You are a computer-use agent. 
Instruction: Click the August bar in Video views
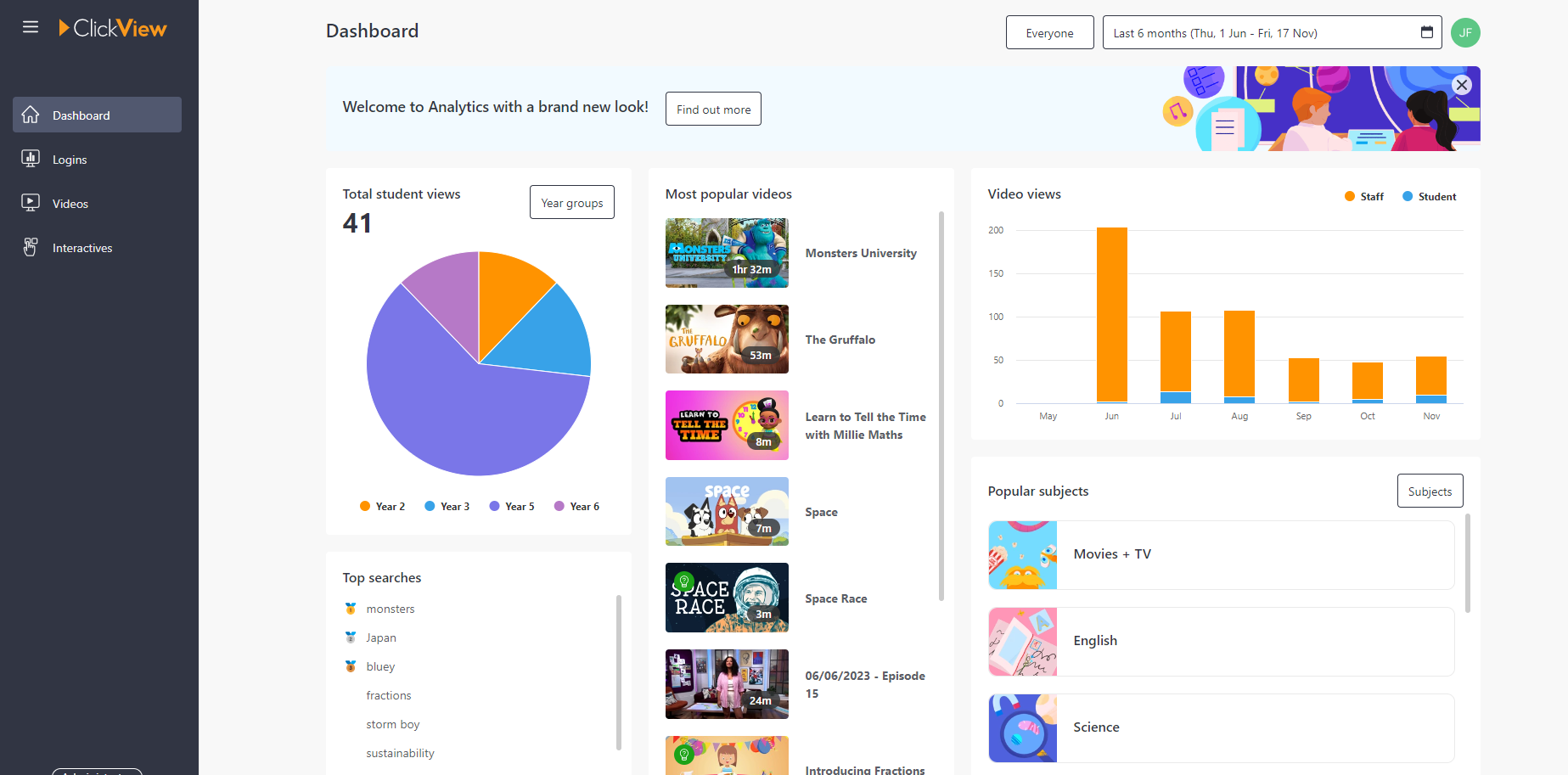click(x=1239, y=357)
